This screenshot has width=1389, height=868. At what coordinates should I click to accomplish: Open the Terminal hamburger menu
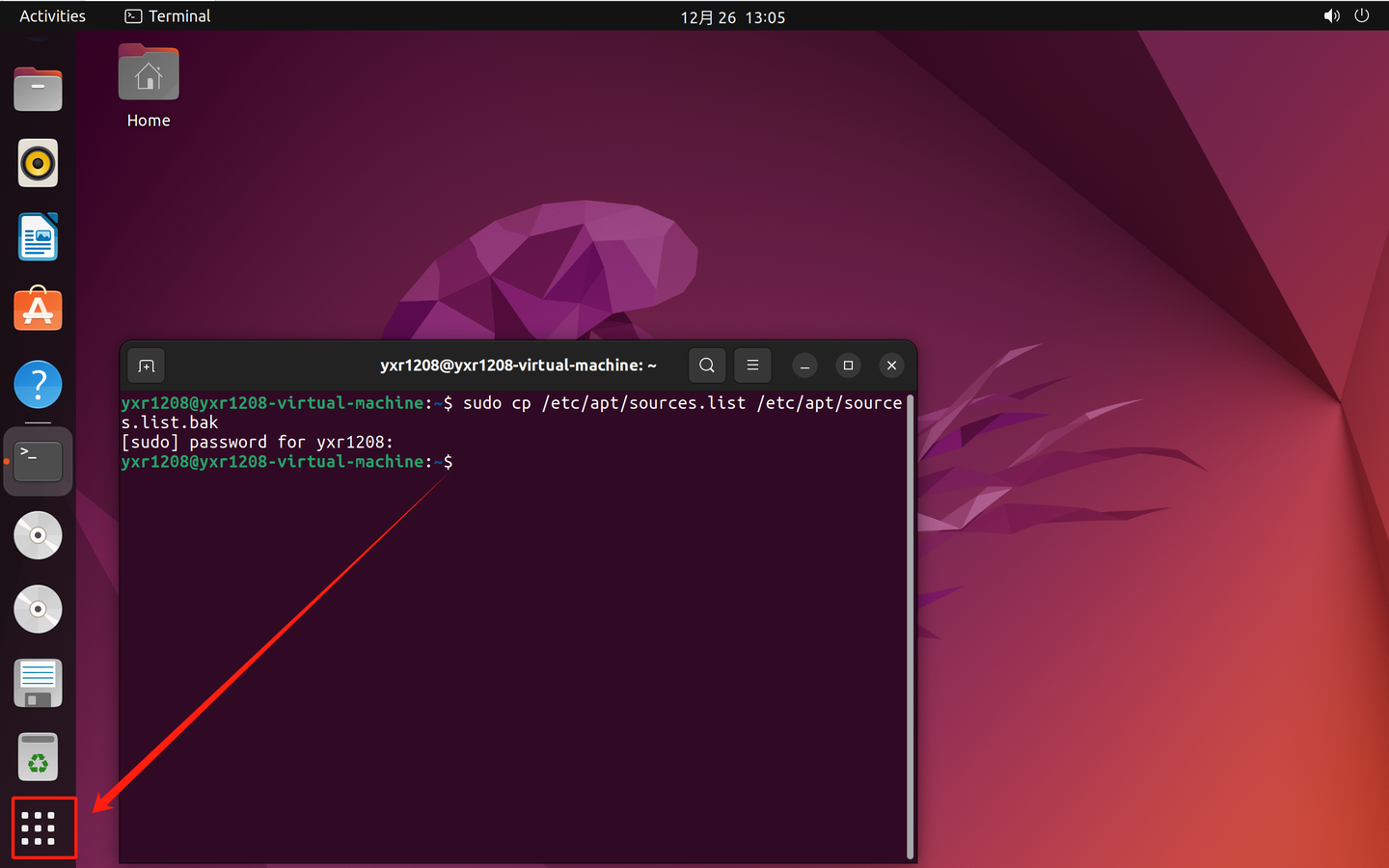point(752,365)
